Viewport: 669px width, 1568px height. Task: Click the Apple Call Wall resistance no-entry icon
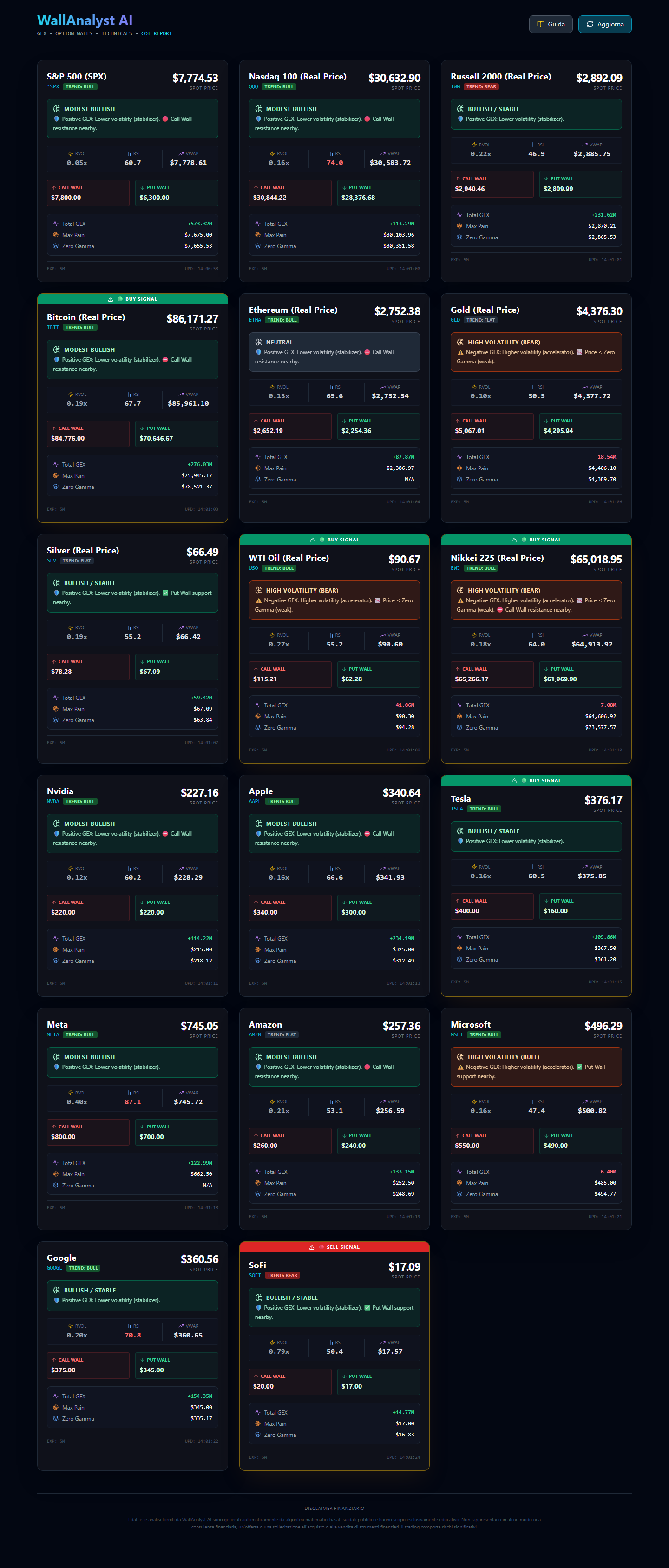tap(367, 834)
